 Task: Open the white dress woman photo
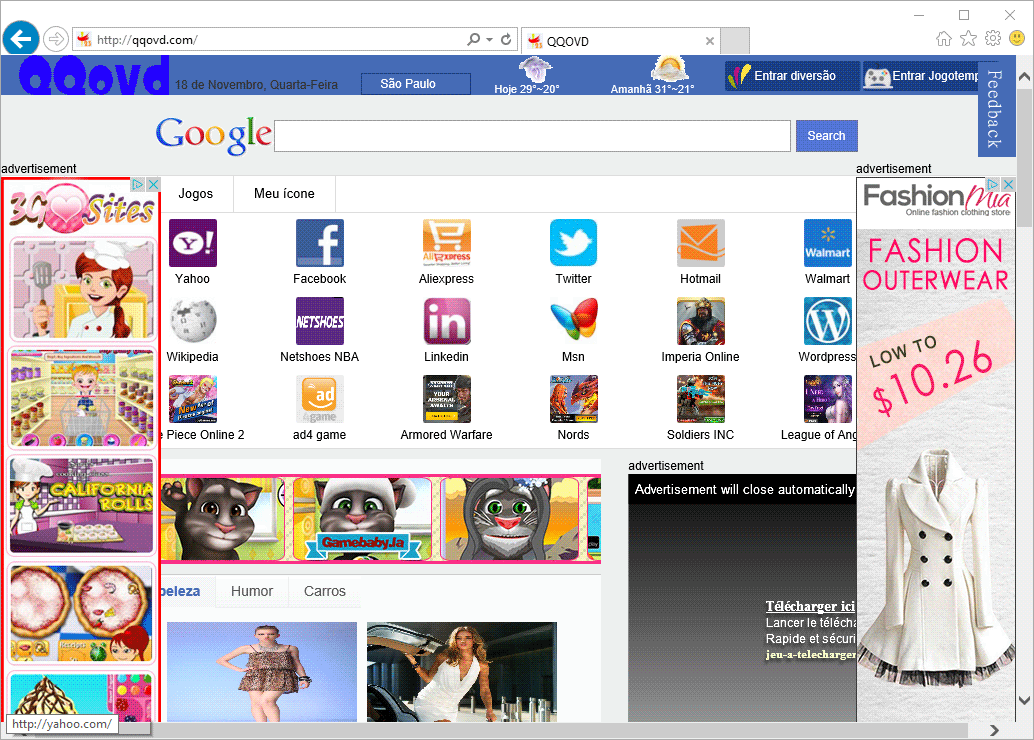[462, 671]
